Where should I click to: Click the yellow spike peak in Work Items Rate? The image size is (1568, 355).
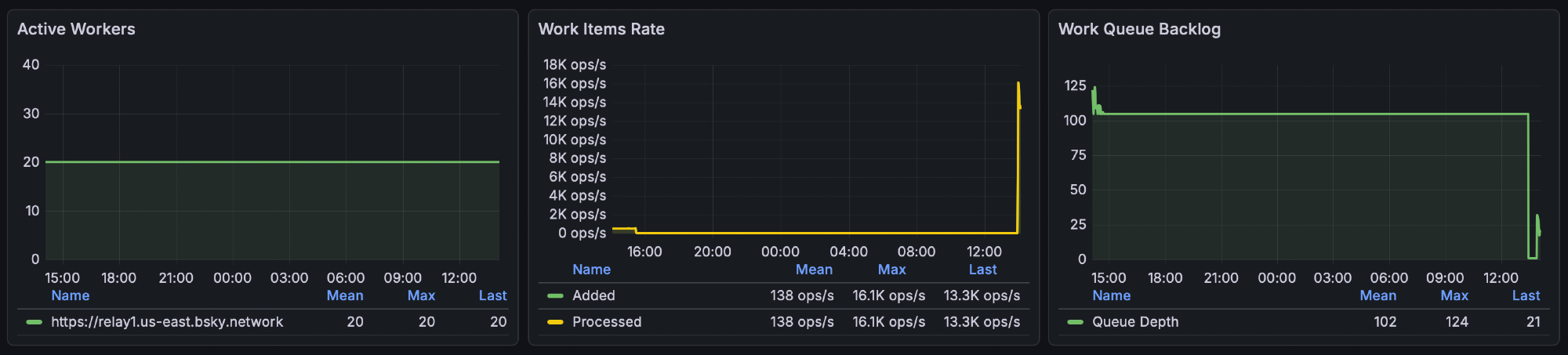pos(1018,83)
